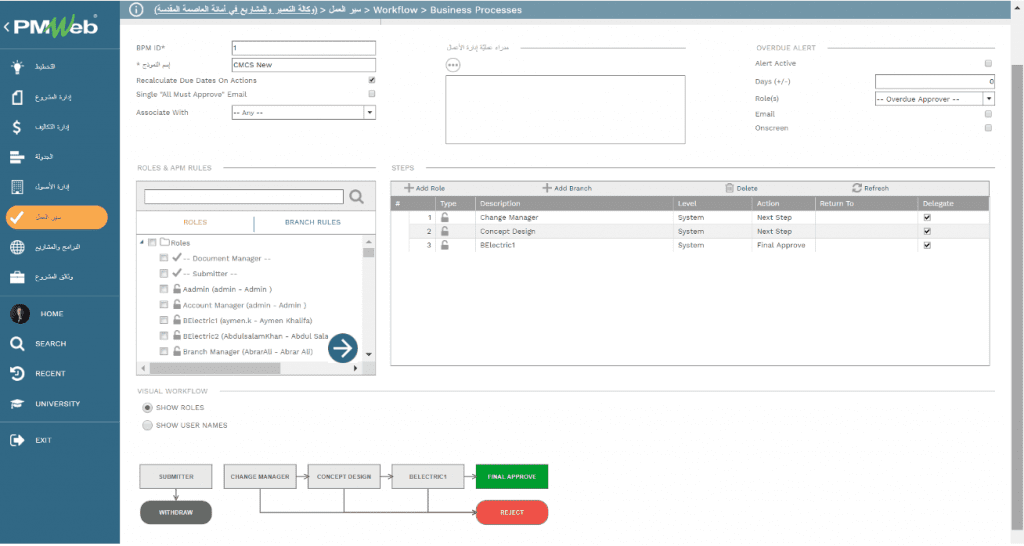The width and height of the screenshot is (1024, 546).
Task: Check the Document Manager role checkbox
Action: (x=164, y=258)
